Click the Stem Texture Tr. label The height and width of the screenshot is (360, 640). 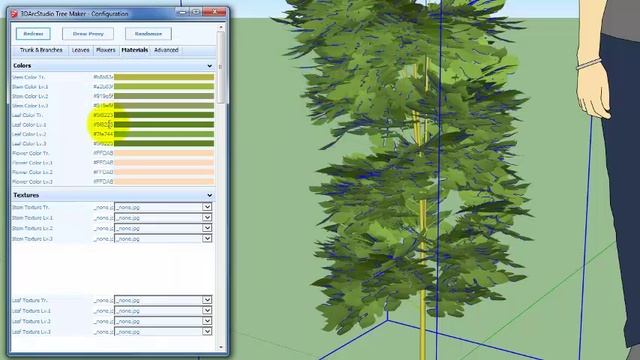[x=31, y=207]
